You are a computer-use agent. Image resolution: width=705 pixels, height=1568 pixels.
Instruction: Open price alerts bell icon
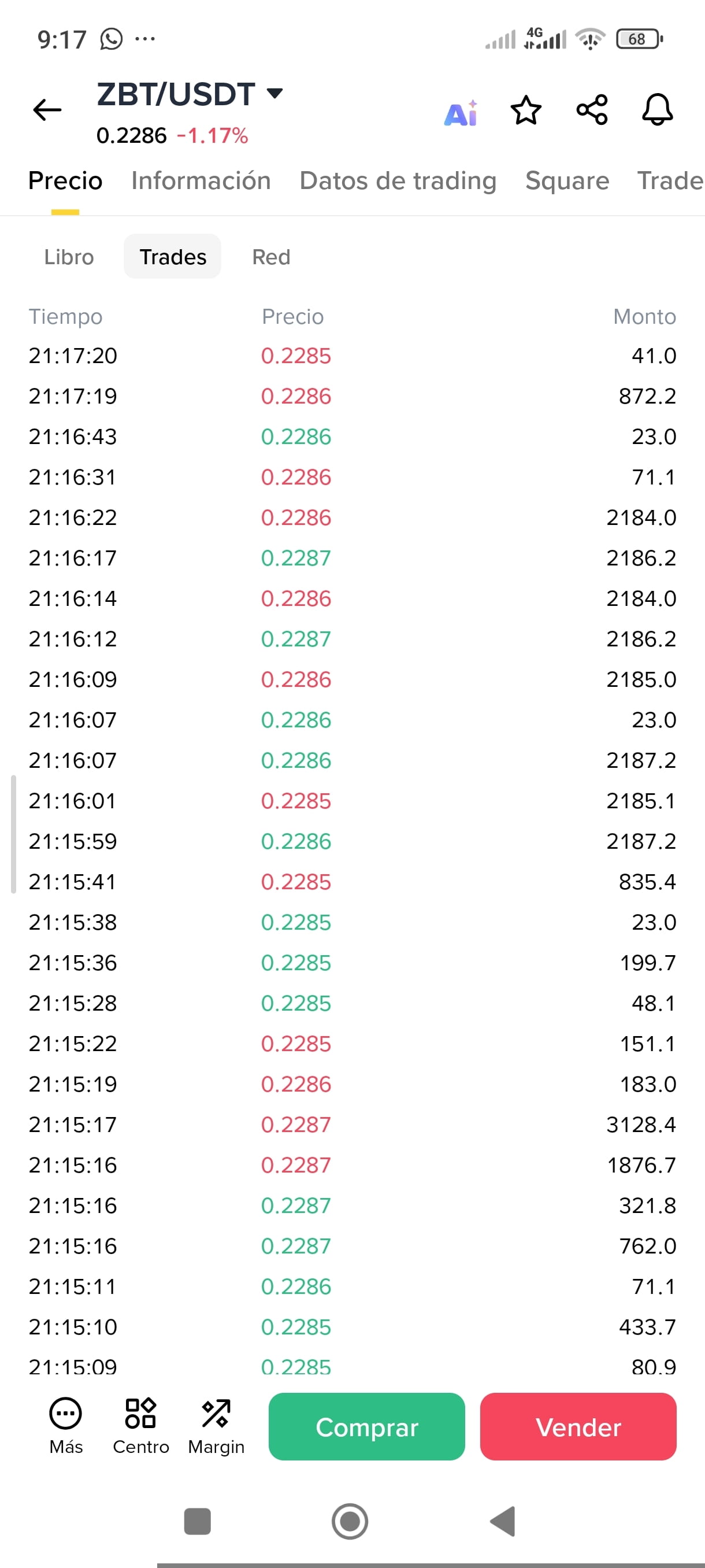[x=658, y=110]
